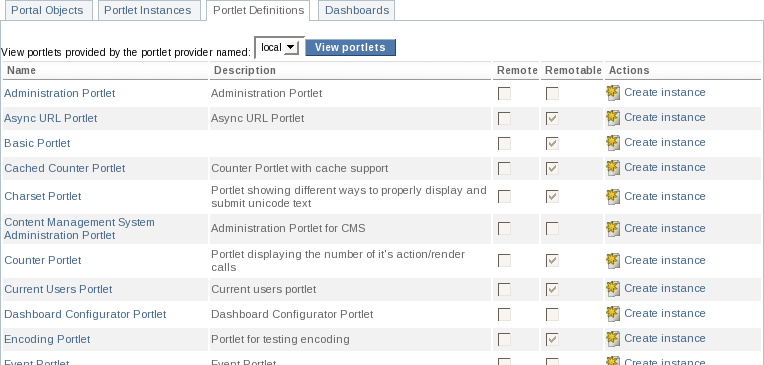This screenshot has width=764, height=365.
Task: Click Create instance icon for Encoding Portlet
Action: point(613,338)
